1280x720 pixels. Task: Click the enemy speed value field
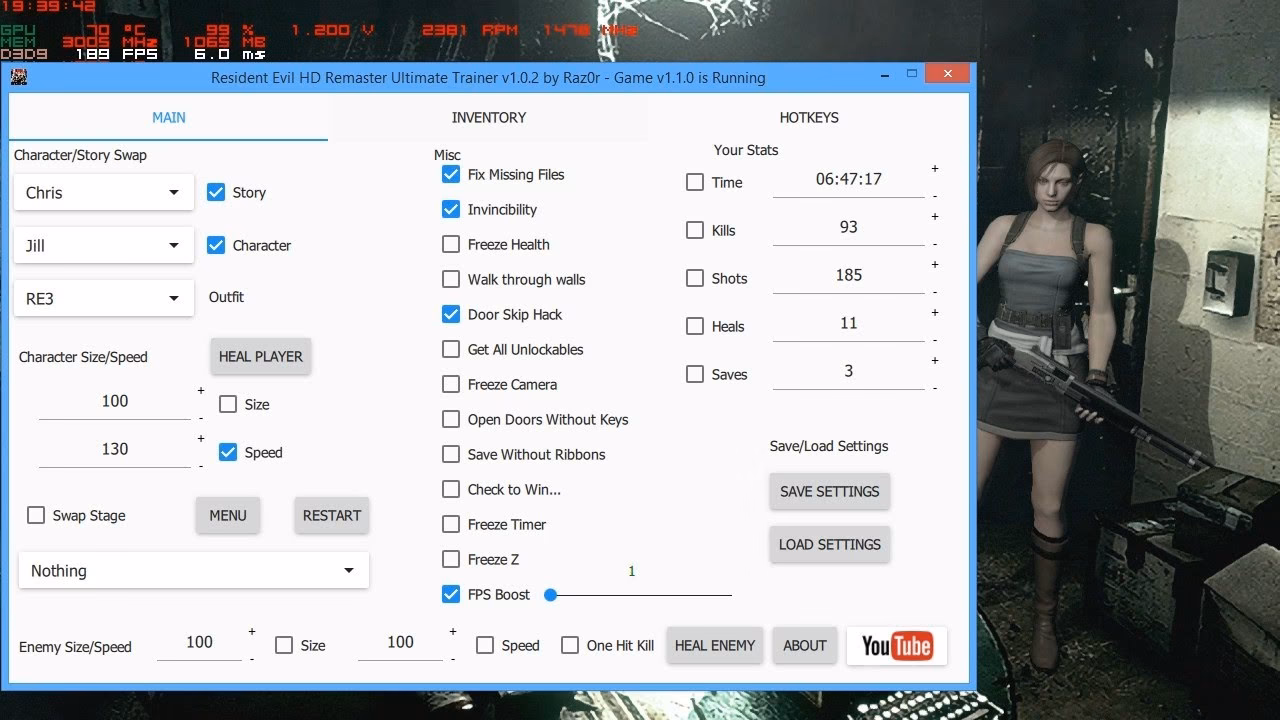[x=401, y=642]
